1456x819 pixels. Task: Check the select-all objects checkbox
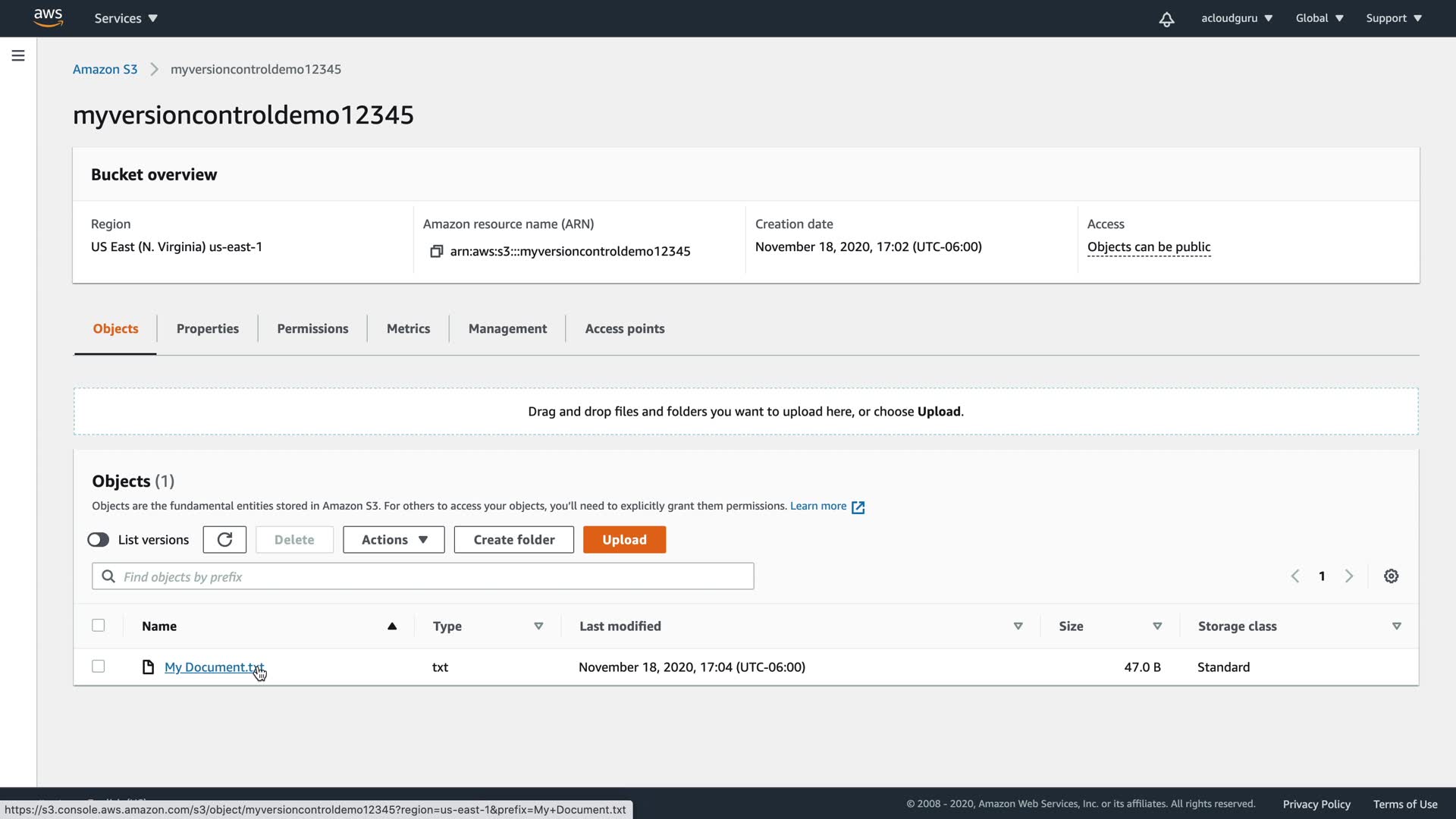[x=99, y=626]
